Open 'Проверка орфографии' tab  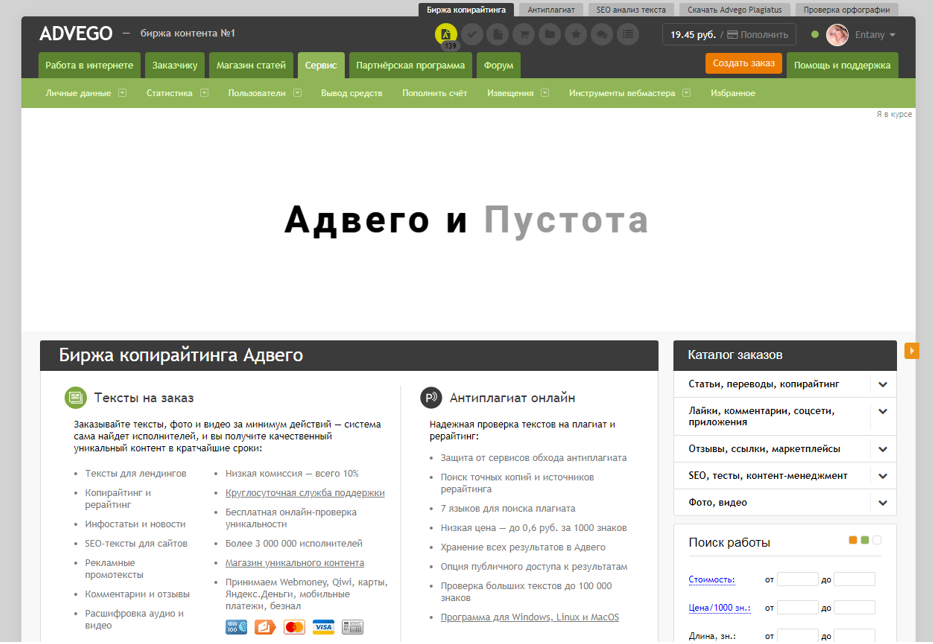click(847, 10)
